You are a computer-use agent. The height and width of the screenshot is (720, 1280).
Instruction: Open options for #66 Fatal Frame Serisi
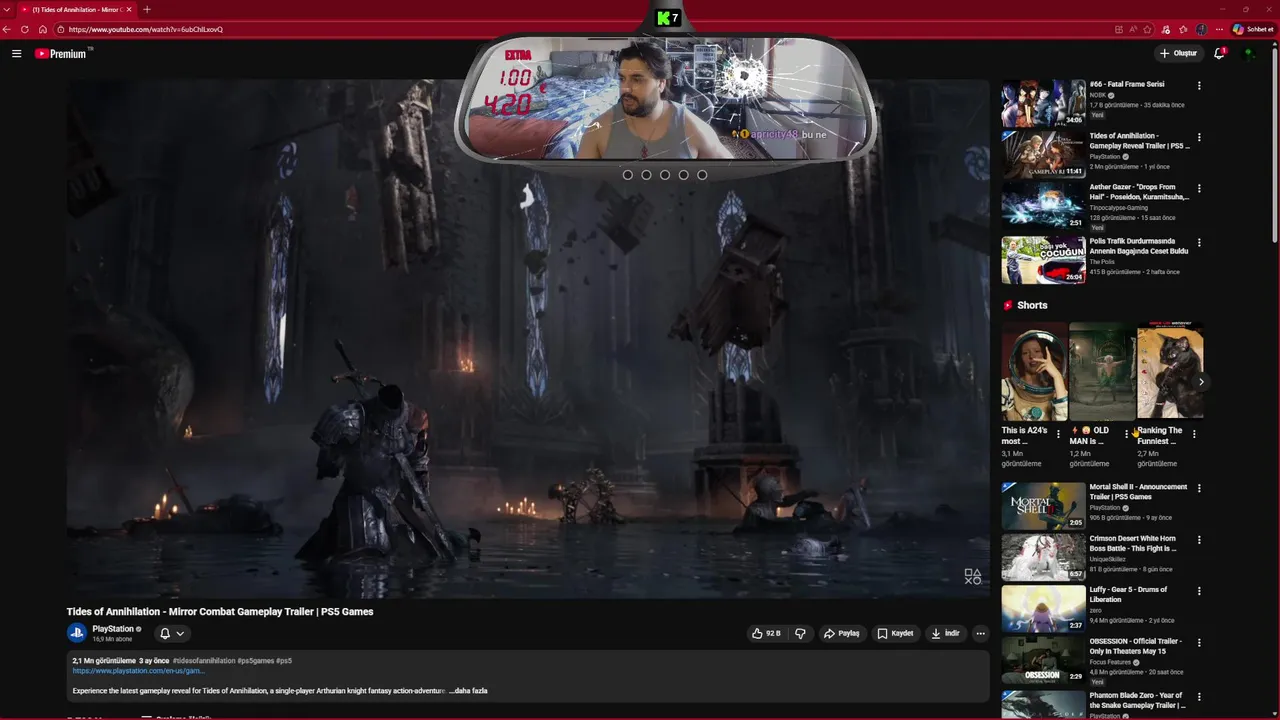pyautogui.click(x=1199, y=86)
